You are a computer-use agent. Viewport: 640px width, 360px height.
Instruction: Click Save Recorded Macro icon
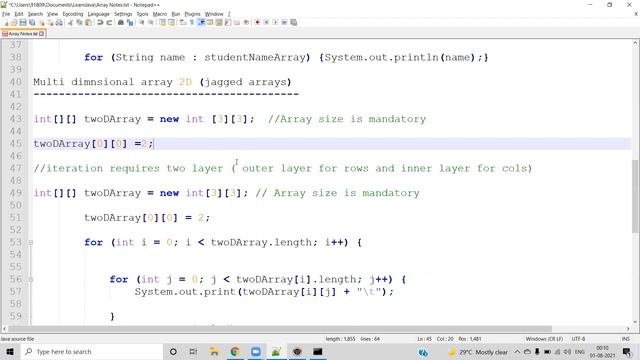[x=293, y=22]
